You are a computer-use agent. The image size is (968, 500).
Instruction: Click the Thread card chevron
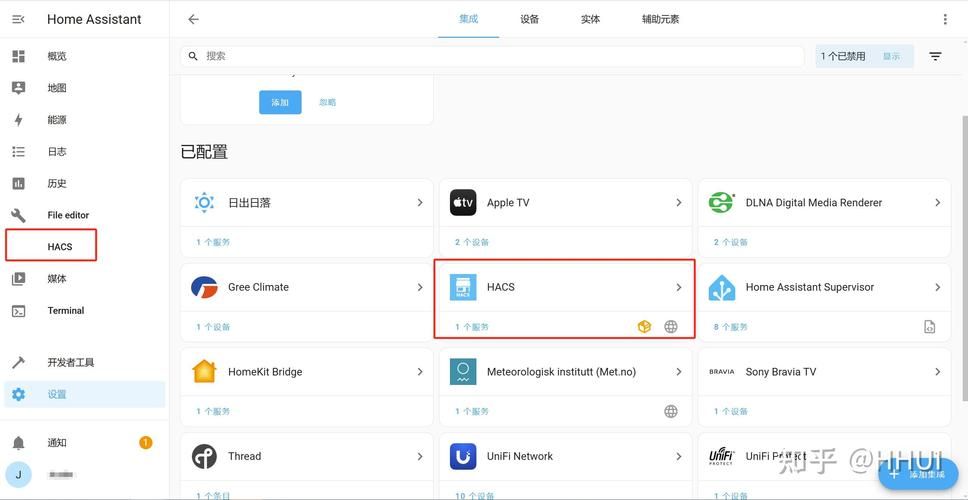pyautogui.click(x=420, y=456)
